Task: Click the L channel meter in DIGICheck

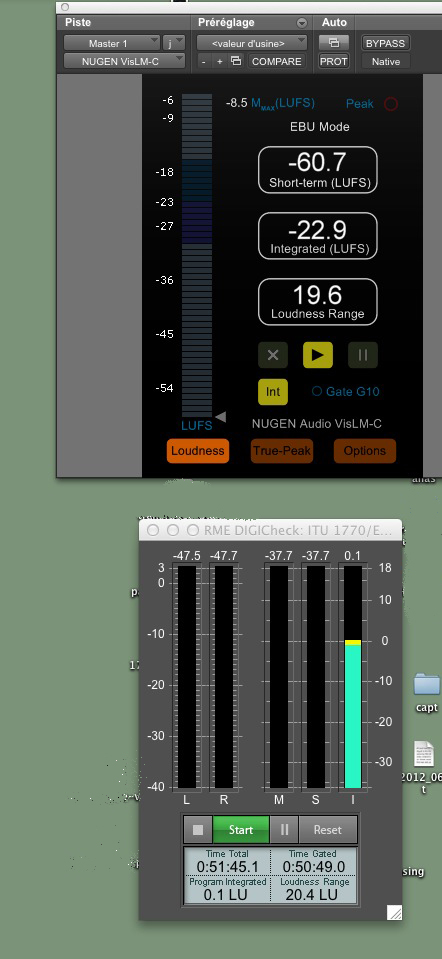Action: (x=186, y=676)
